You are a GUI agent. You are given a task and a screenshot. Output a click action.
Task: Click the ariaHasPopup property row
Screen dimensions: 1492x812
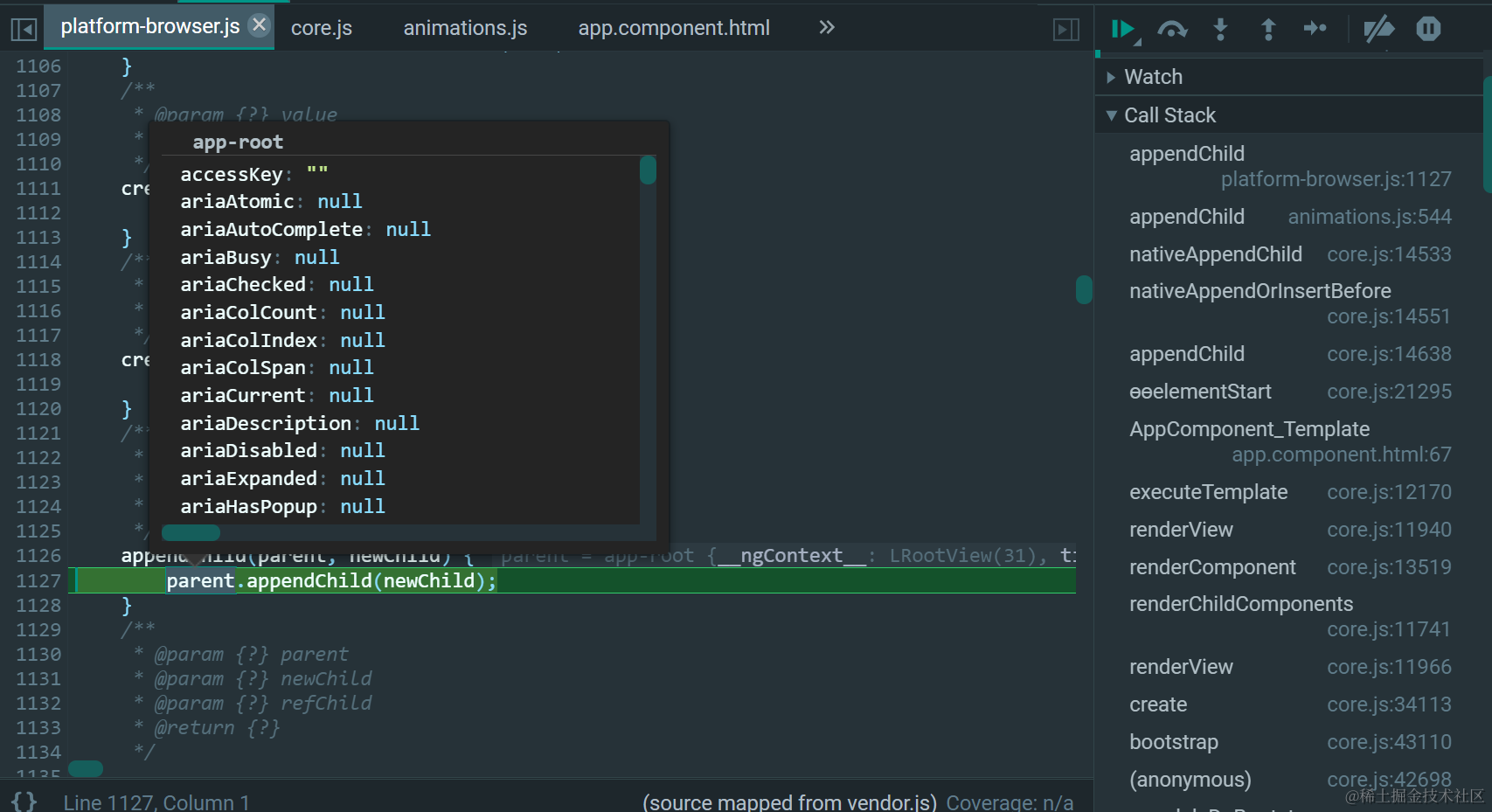click(x=282, y=506)
